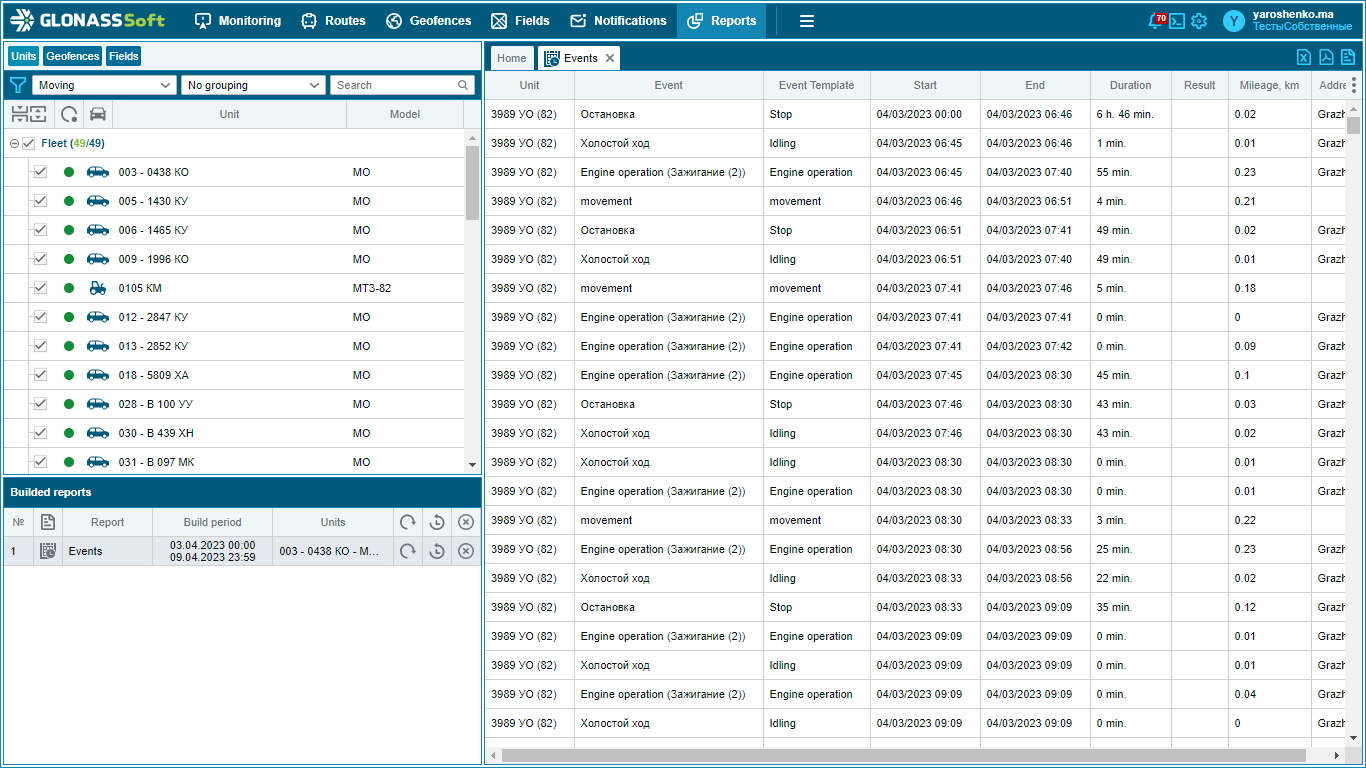Open the Fields section in top bar
The height and width of the screenshot is (768, 1366).
point(520,21)
